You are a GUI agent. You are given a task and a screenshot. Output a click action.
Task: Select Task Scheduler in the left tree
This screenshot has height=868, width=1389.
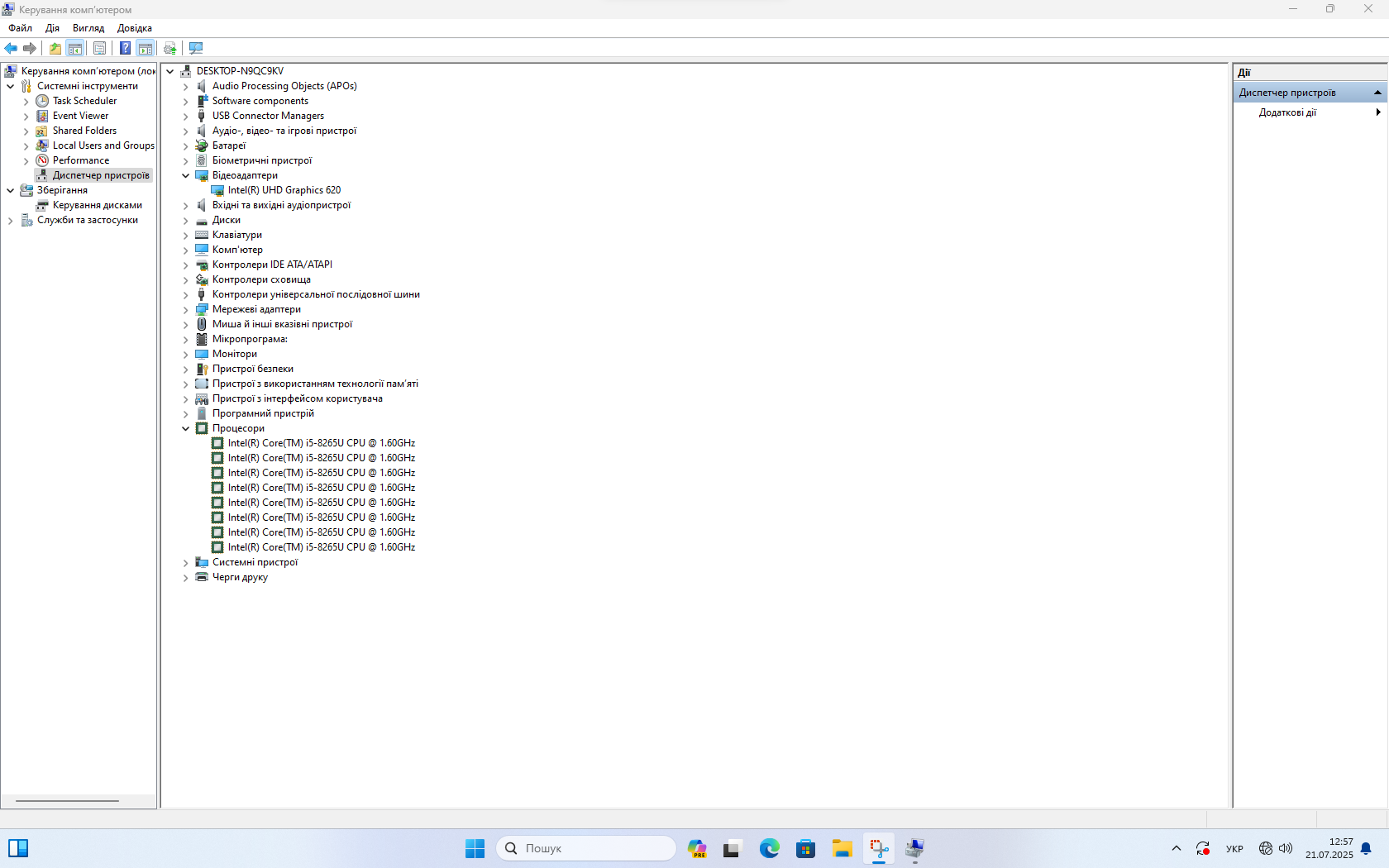click(x=84, y=101)
